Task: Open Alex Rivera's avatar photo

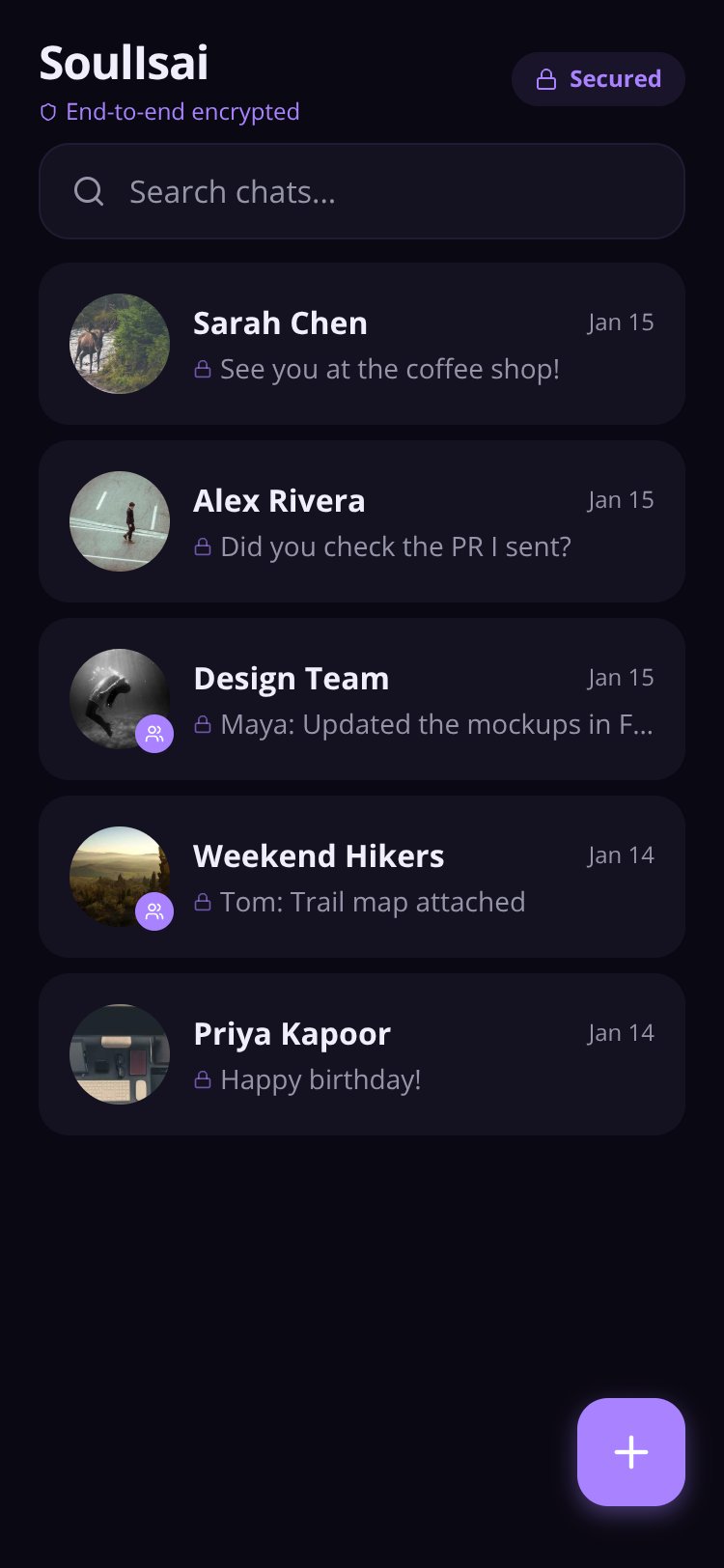Action: [x=120, y=521]
